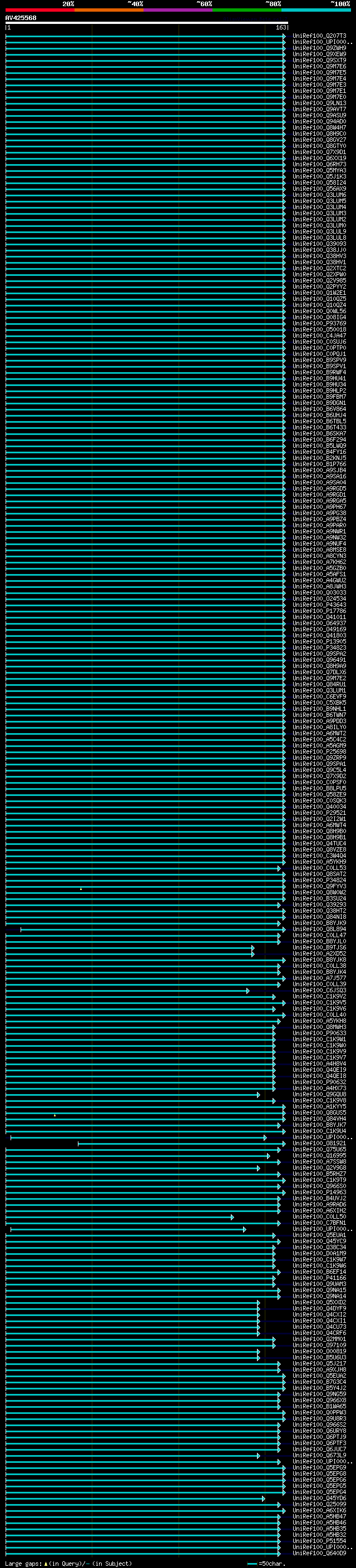Select the UniRef100_P90632 label

tap(319, 1082)
